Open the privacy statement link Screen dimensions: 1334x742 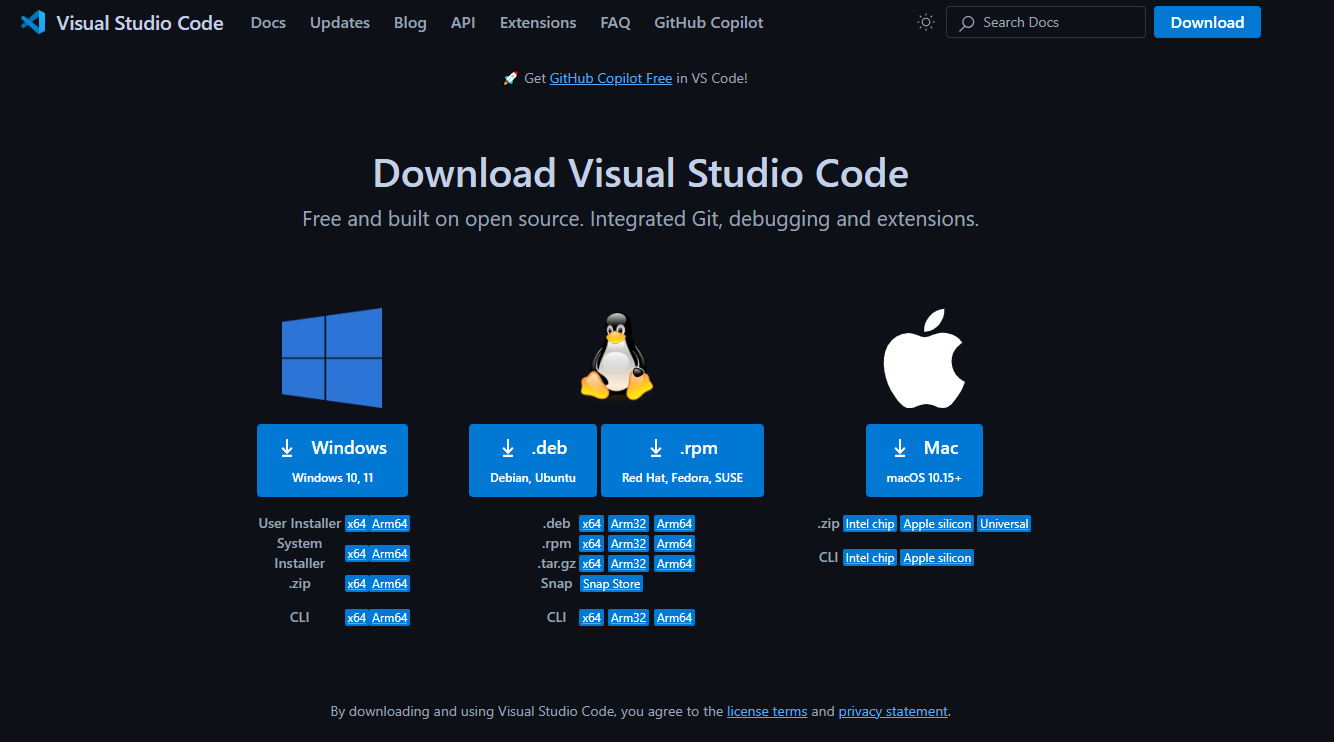[893, 712]
